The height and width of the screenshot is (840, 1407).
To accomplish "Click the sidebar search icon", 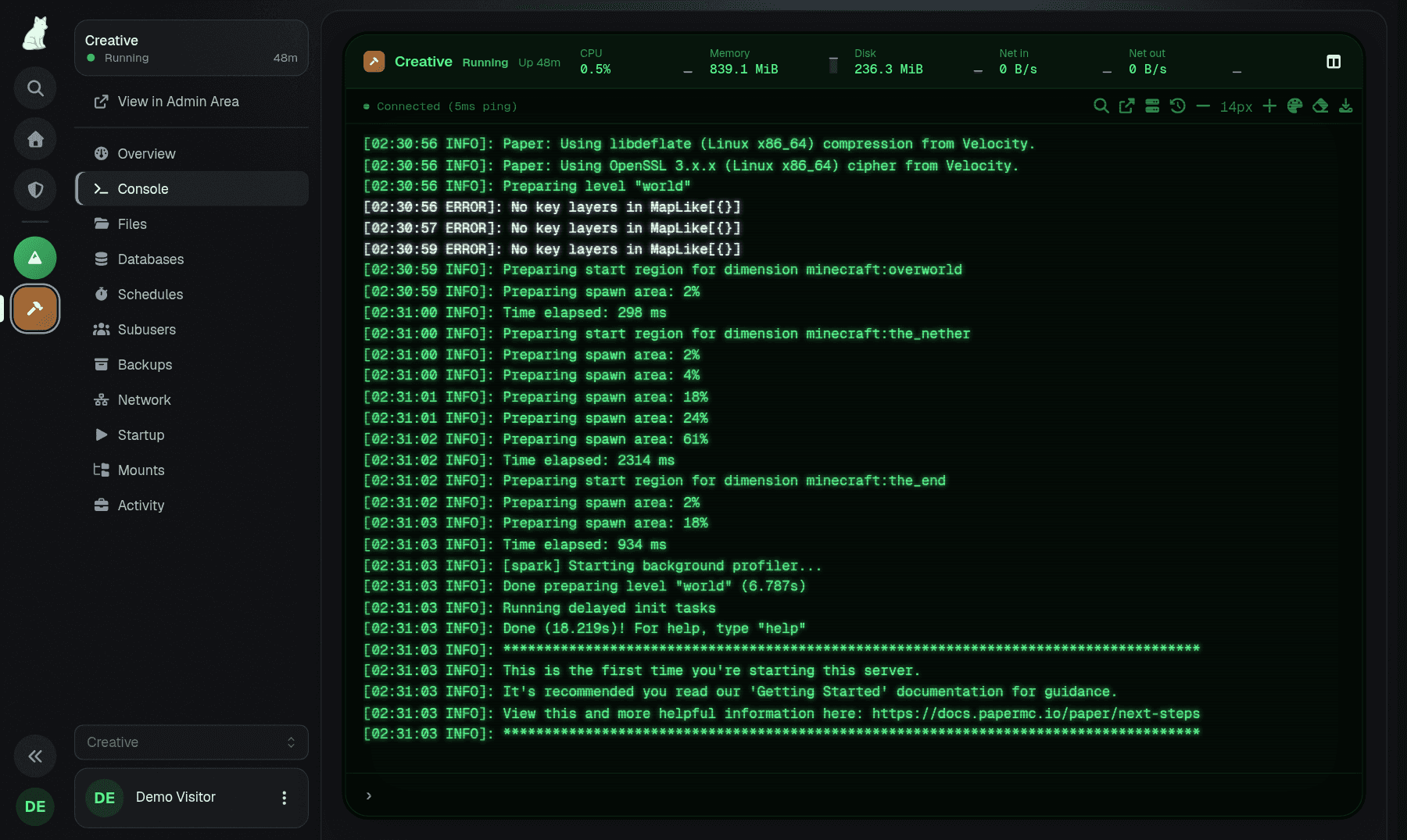I will [35, 88].
